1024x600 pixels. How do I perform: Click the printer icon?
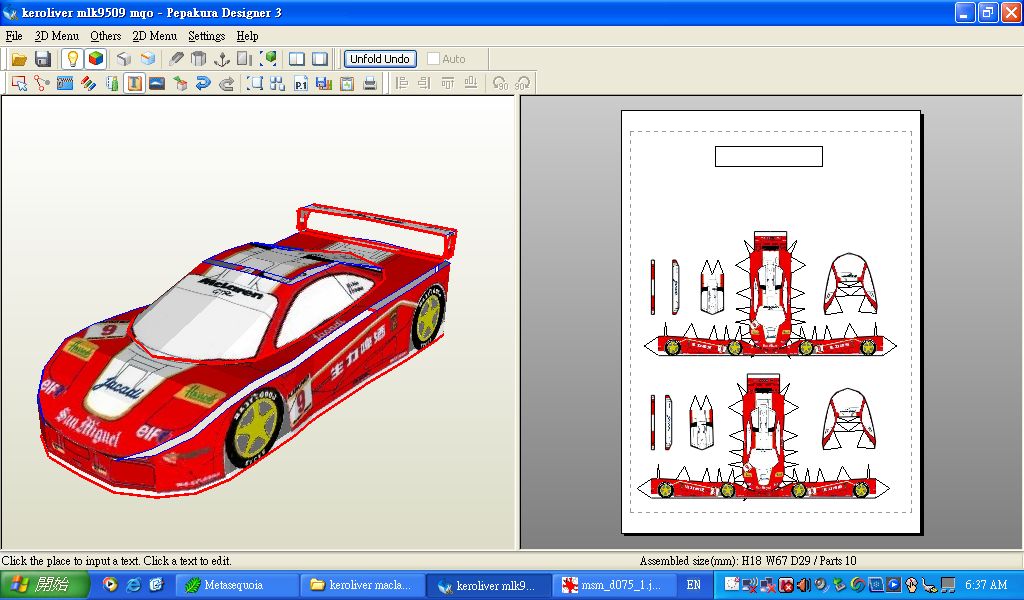point(370,83)
